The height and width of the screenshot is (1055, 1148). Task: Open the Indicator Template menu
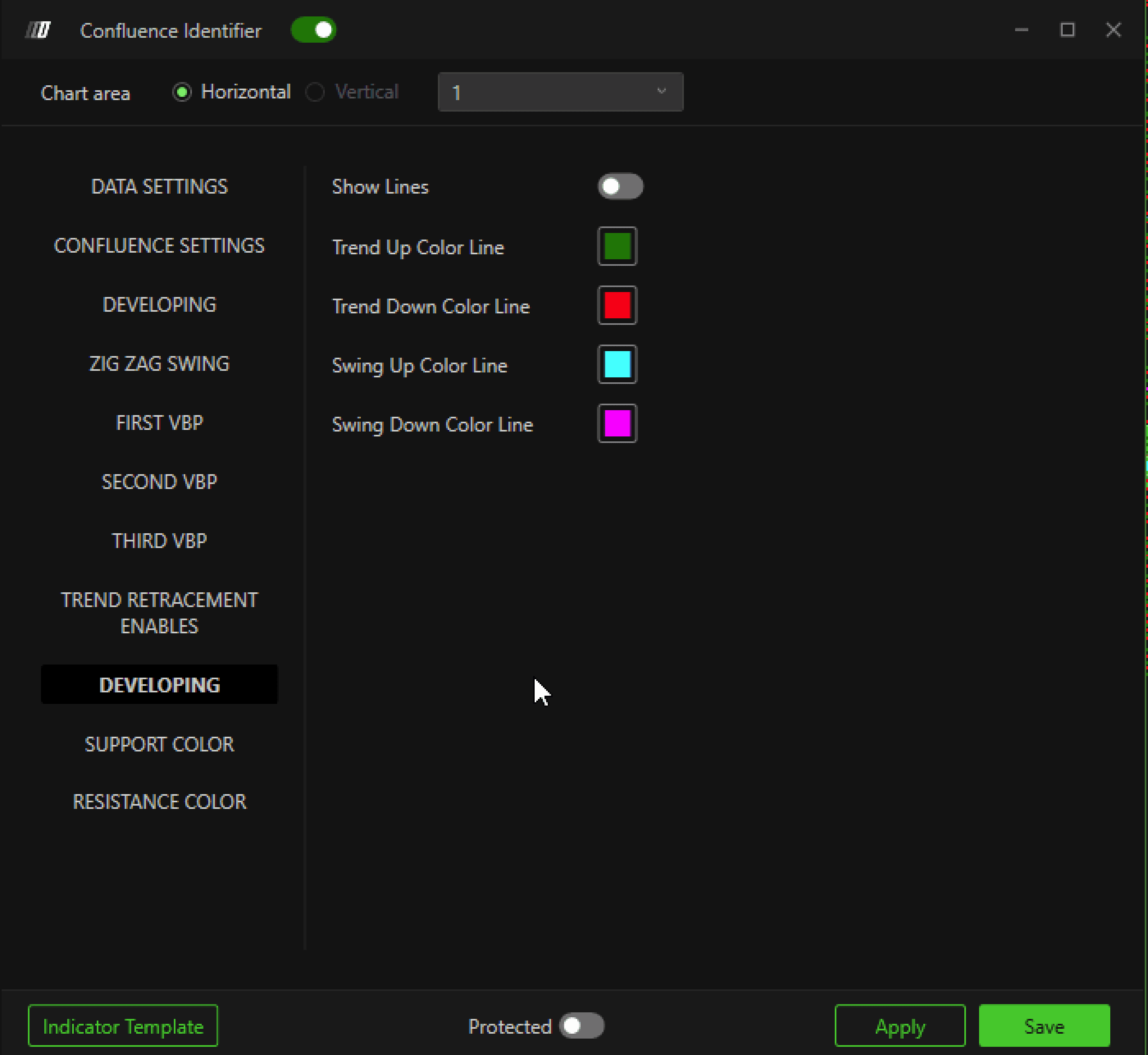click(x=123, y=1026)
